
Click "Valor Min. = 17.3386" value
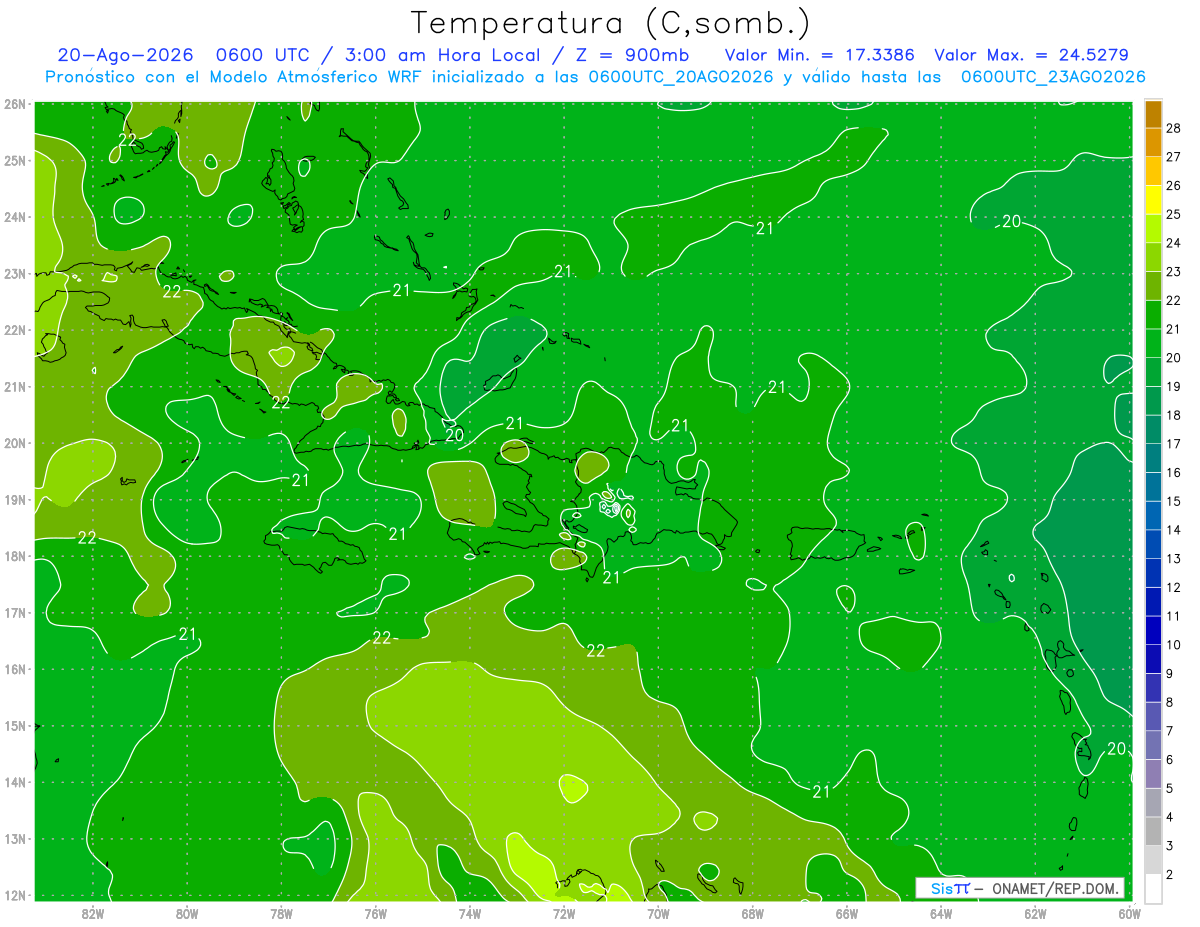tap(819, 55)
